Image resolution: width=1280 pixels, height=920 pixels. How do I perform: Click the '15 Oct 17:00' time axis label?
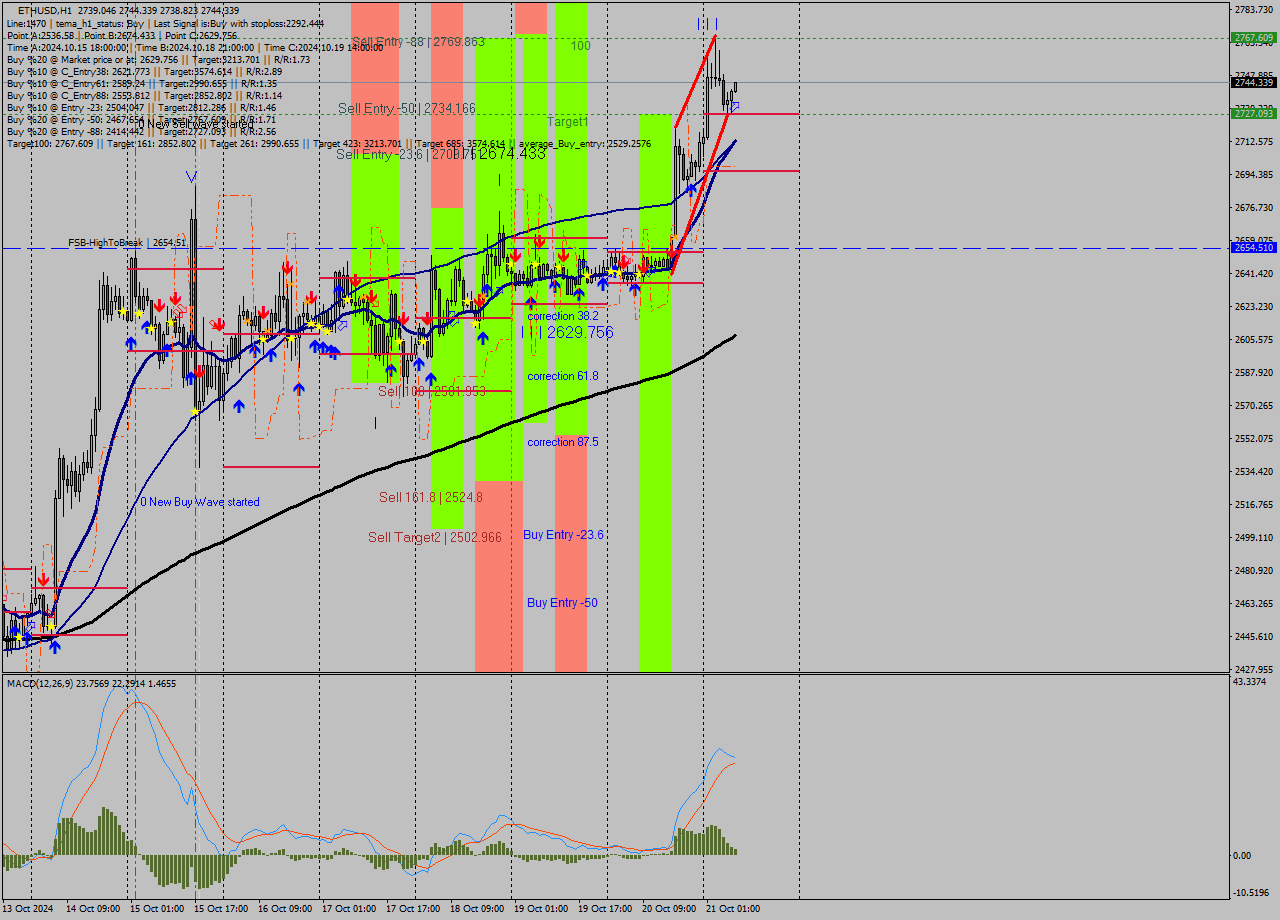click(221, 909)
